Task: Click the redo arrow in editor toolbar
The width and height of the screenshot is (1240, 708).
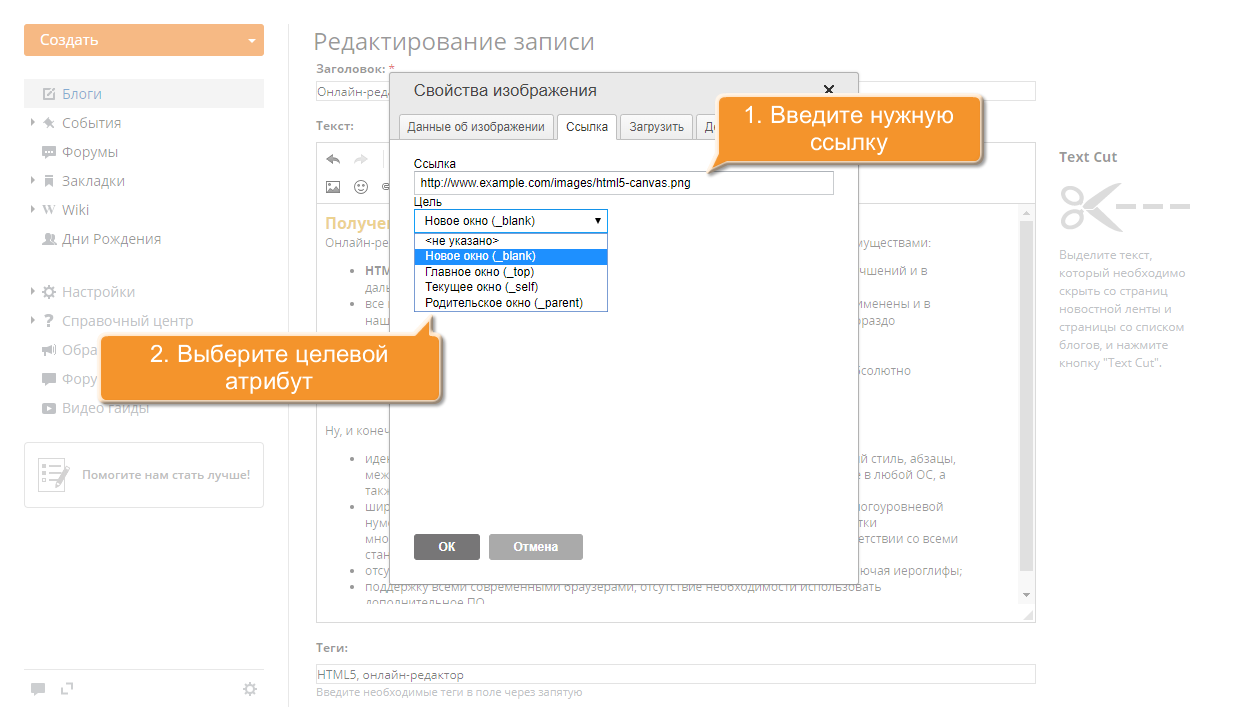Action: click(361, 159)
